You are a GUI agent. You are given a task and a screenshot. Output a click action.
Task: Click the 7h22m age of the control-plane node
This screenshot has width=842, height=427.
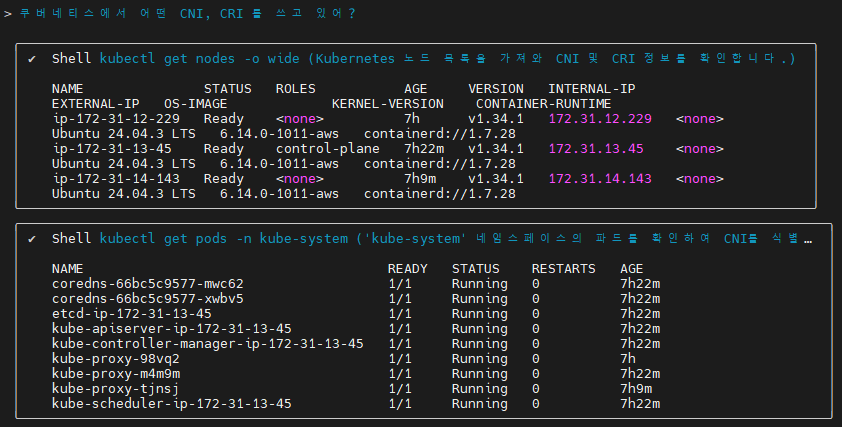pyautogui.click(x=424, y=149)
